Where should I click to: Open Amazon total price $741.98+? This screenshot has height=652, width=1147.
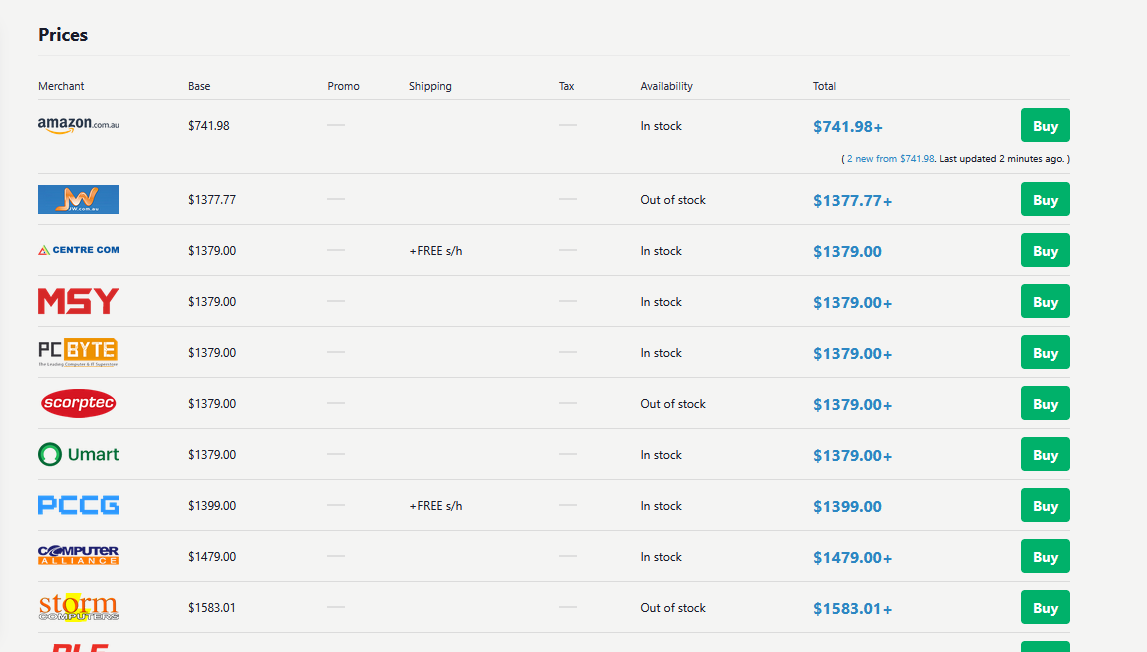click(x=848, y=127)
